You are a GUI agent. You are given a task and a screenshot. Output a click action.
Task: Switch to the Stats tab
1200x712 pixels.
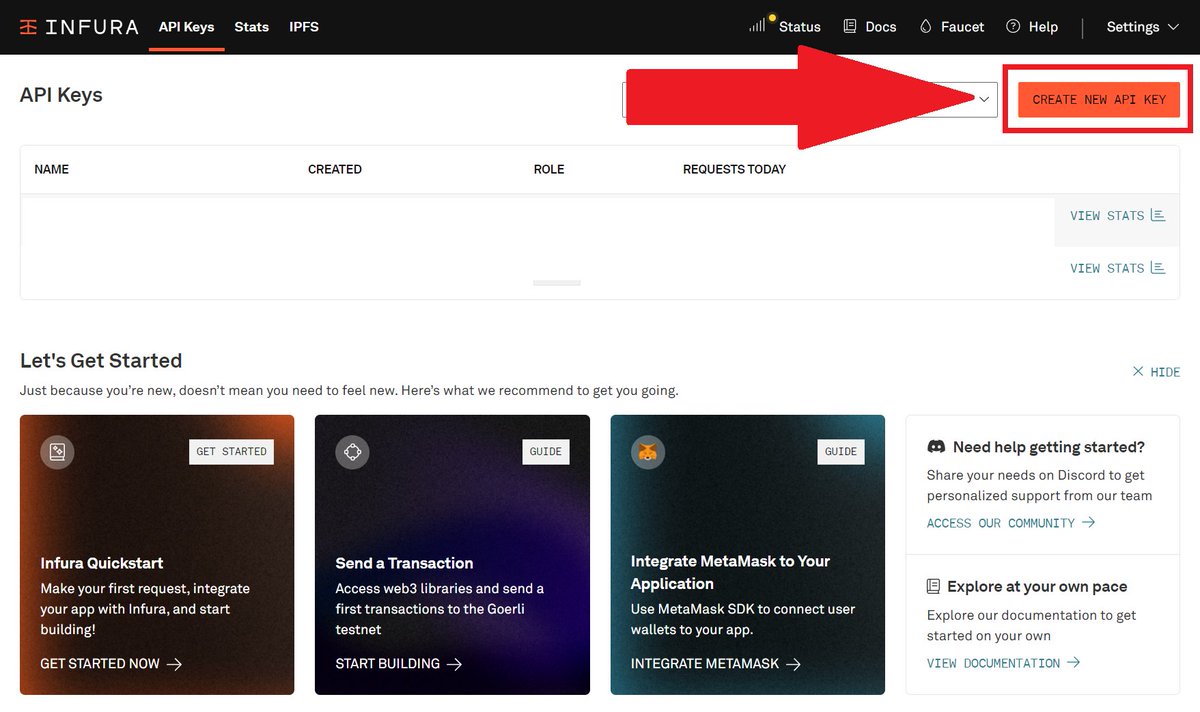[252, 27]
